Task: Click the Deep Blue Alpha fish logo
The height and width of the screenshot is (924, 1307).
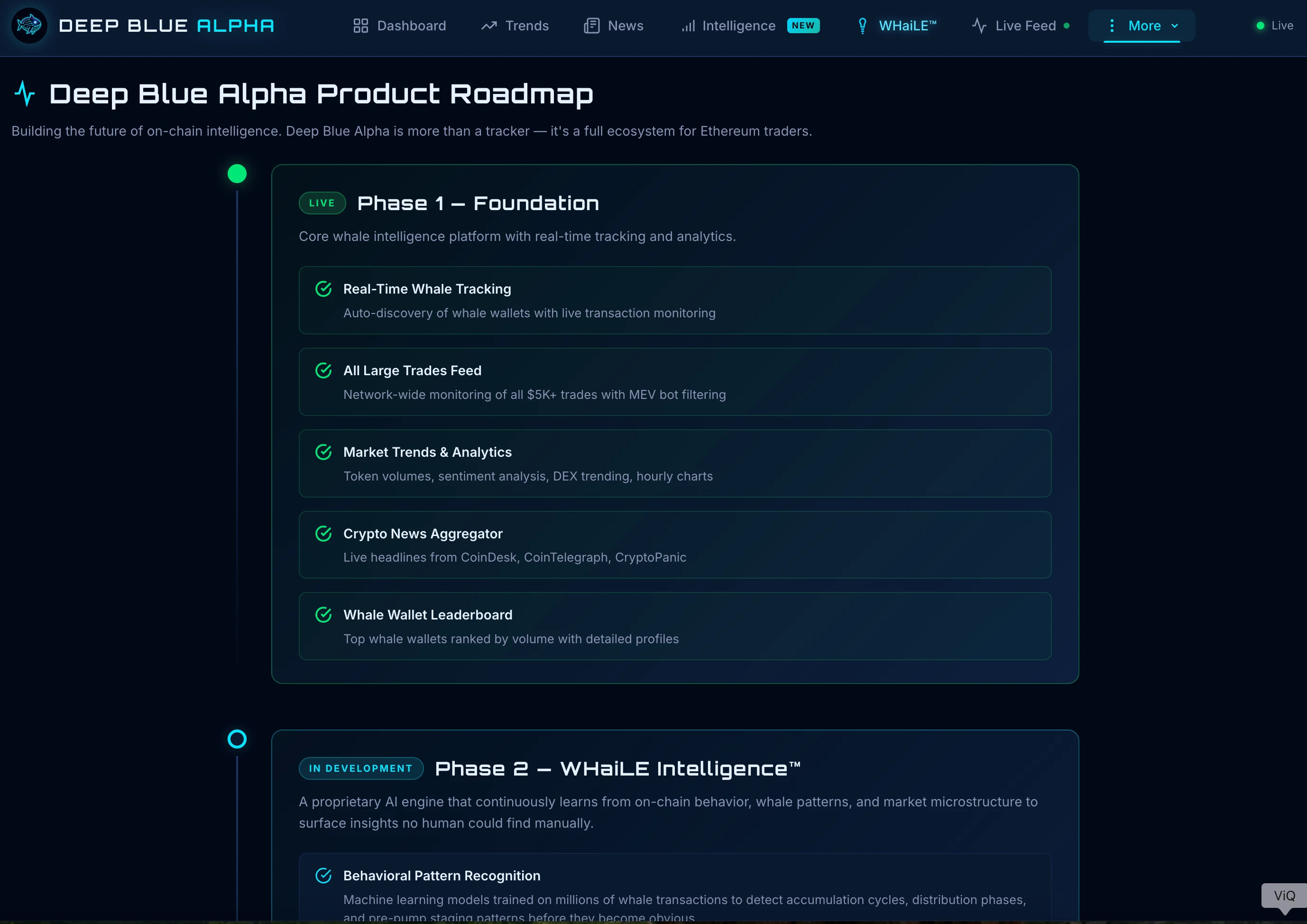Action: point(29,26)
